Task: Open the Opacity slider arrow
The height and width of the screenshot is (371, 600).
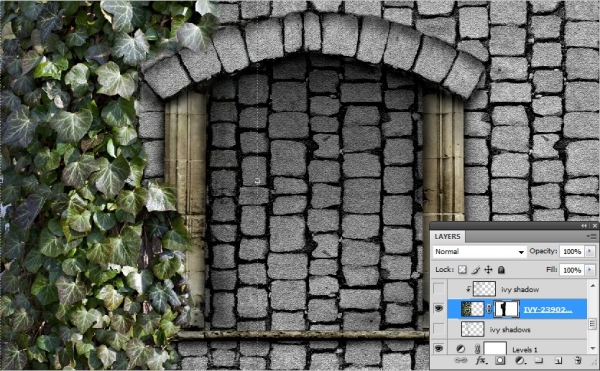Action: [590, 251]
